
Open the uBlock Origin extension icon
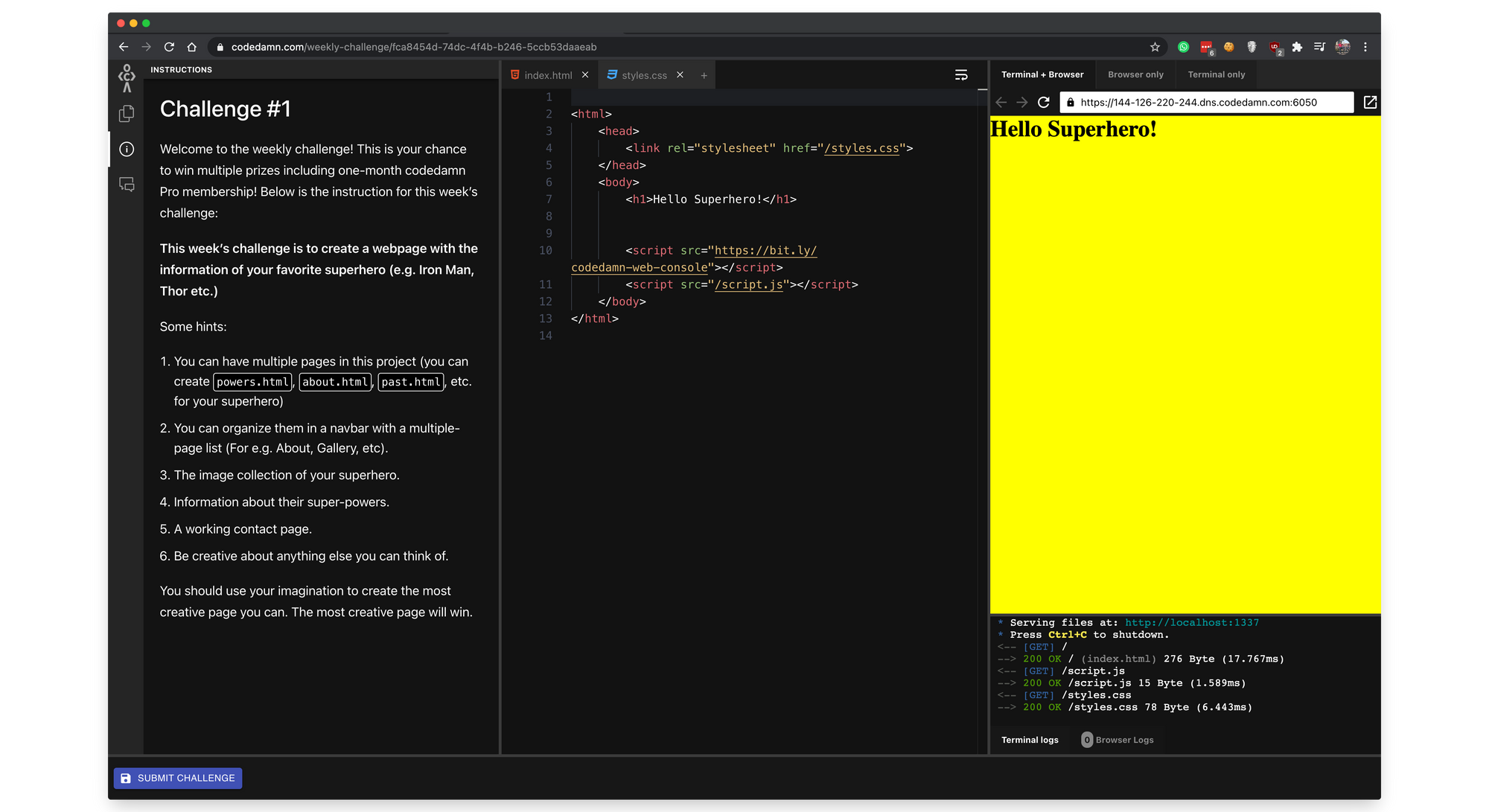[x=1275, y=48]
